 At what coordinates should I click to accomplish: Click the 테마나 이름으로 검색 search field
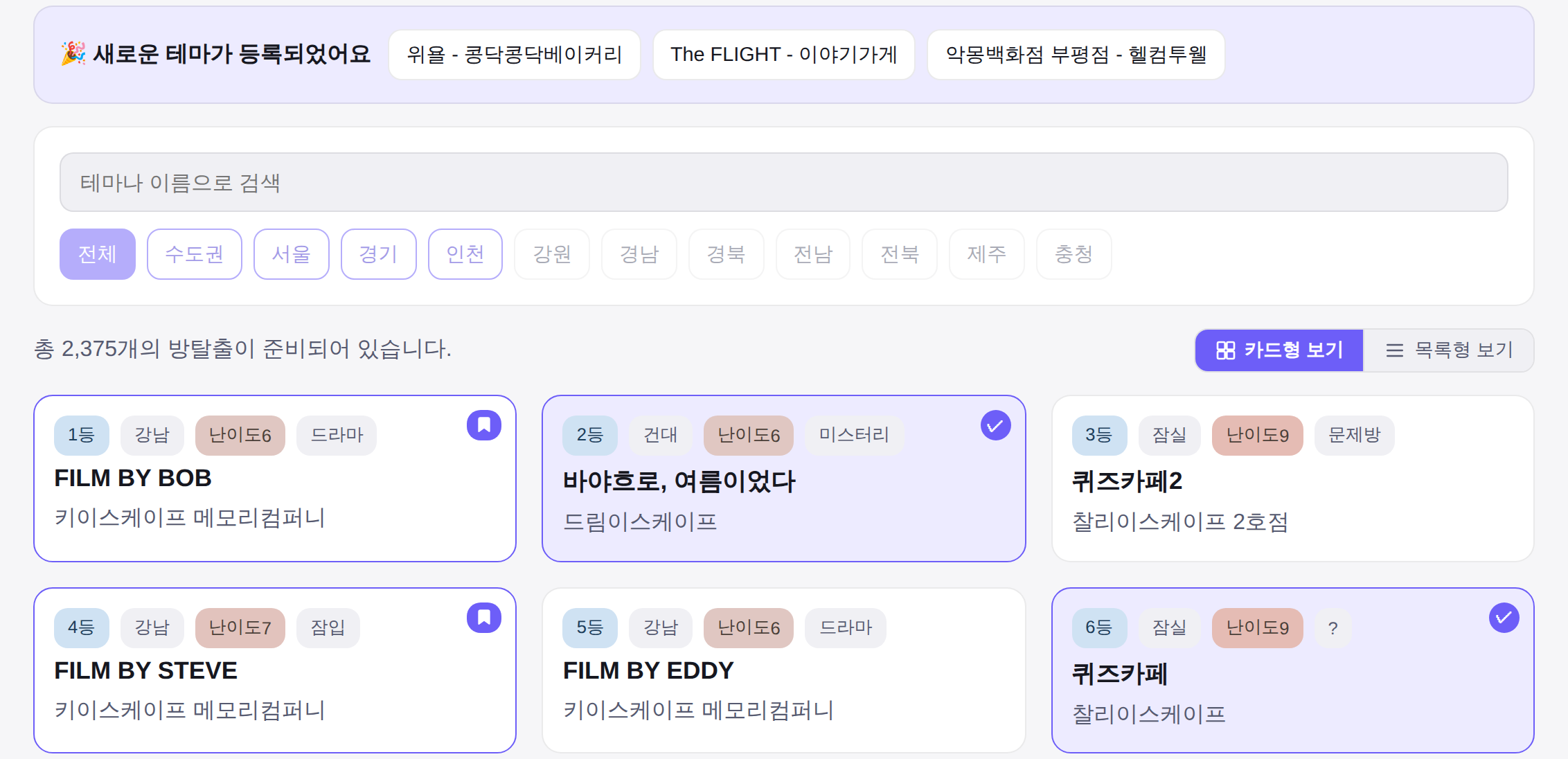[x=784, y=182]
